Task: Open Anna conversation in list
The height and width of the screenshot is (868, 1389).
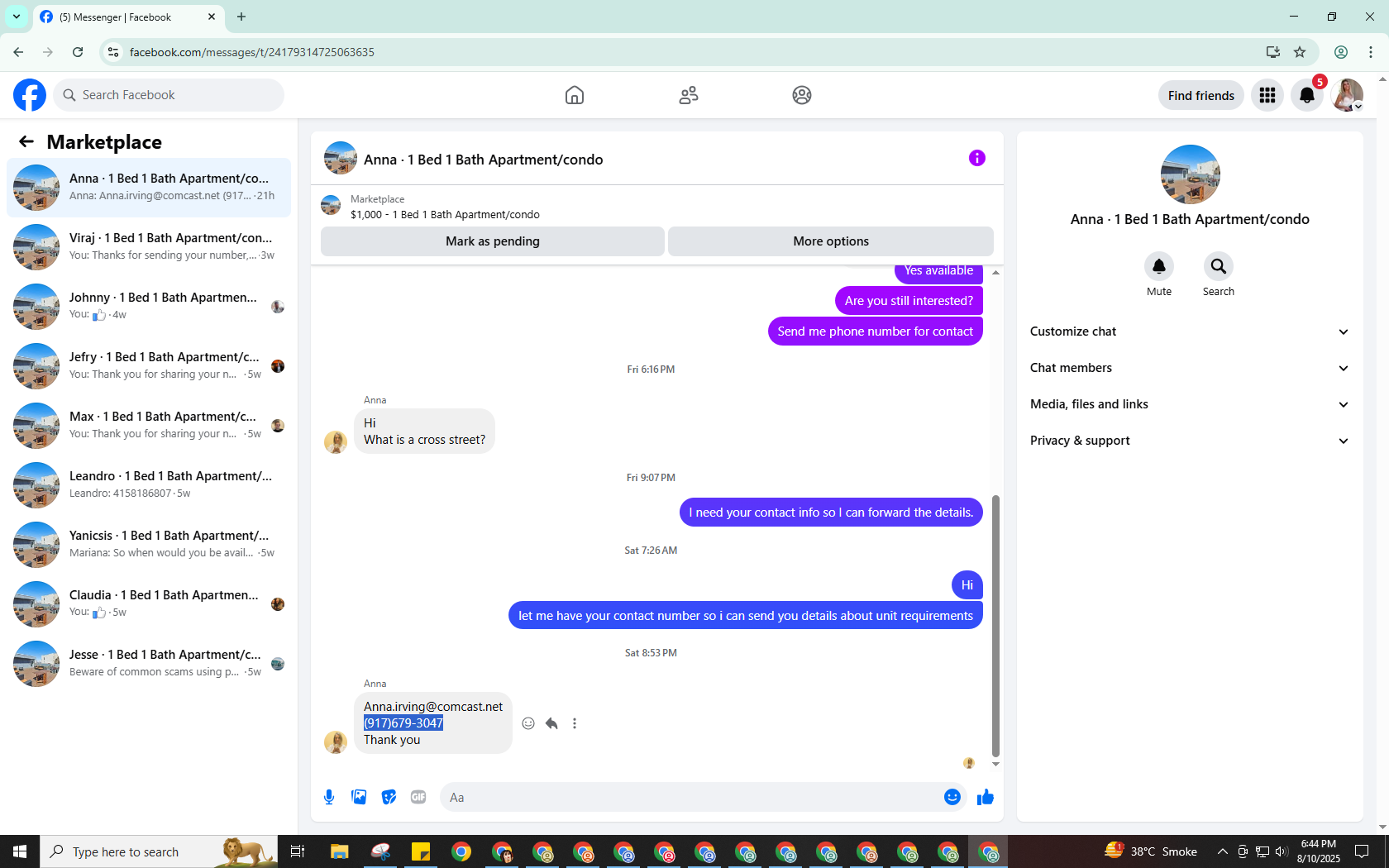Action: tap(149, 188)
